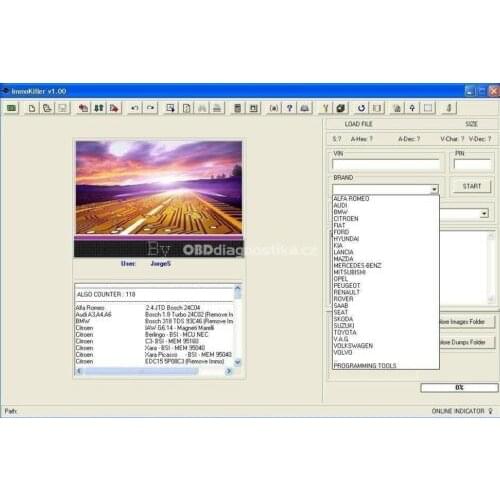The height and width of the screenshot is (500, 500).
Task: Click the circuit sunset splash image
Action: [x=159, y=187]
